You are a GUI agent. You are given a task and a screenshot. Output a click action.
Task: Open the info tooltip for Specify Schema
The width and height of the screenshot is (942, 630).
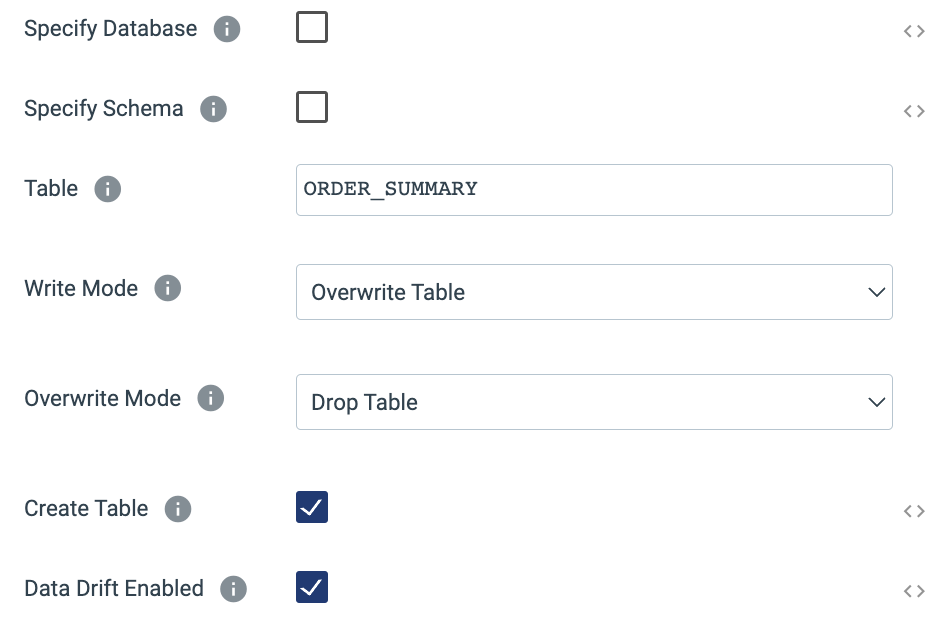[x=213, y=108]
